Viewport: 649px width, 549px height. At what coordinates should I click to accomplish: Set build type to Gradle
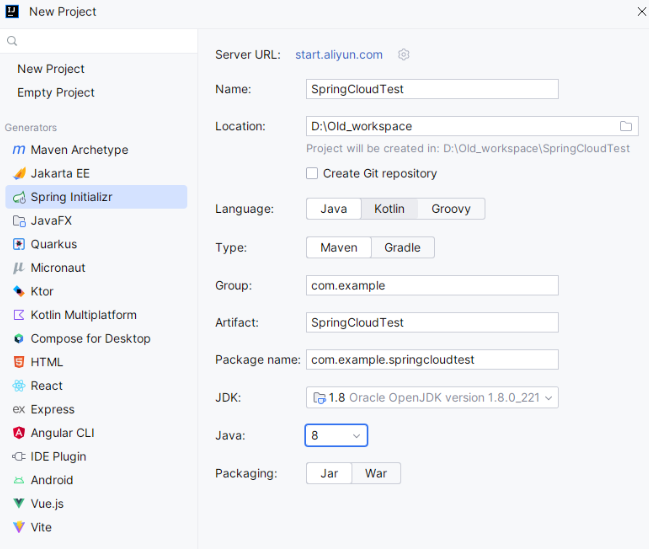pos(402,248)
